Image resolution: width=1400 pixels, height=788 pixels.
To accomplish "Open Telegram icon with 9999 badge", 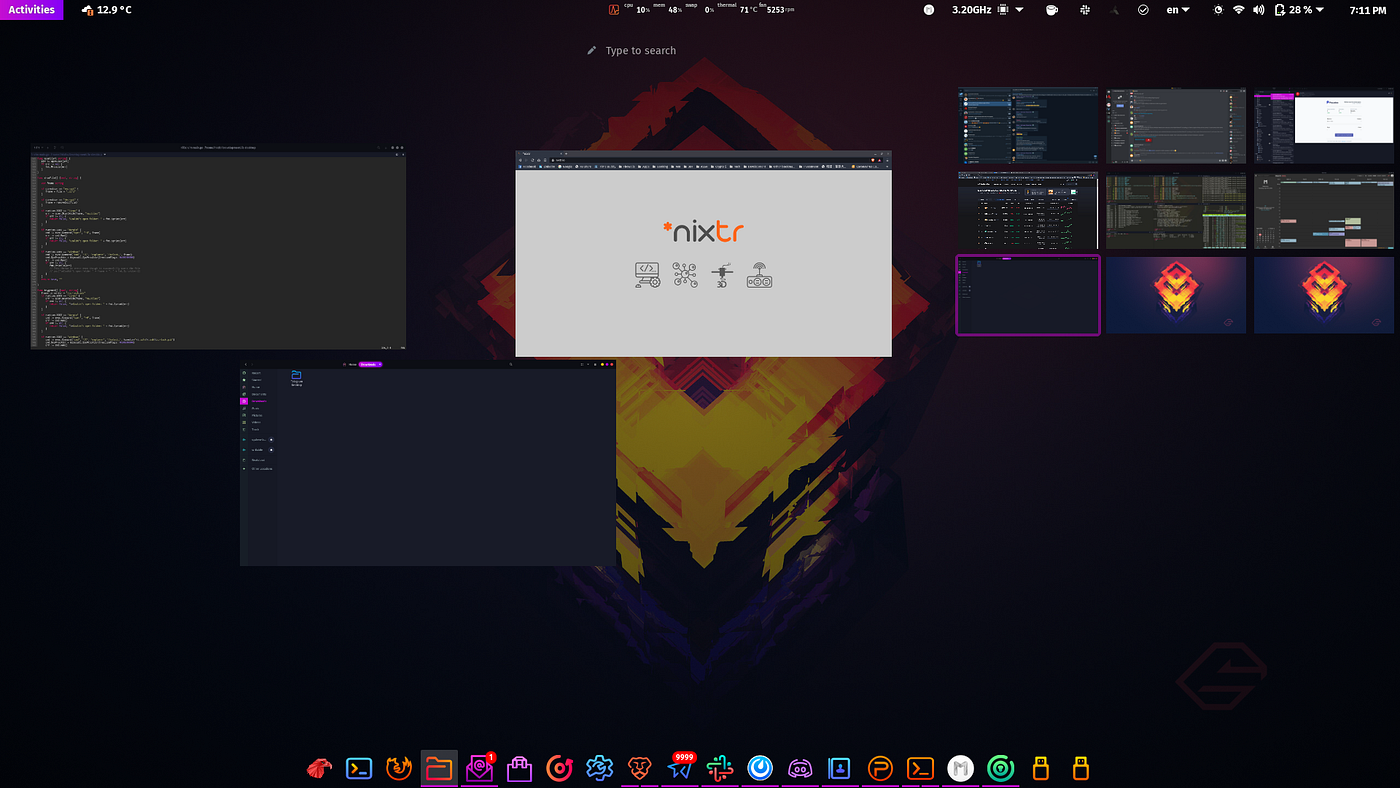I will pyautogui.click(x=681, y=768).
